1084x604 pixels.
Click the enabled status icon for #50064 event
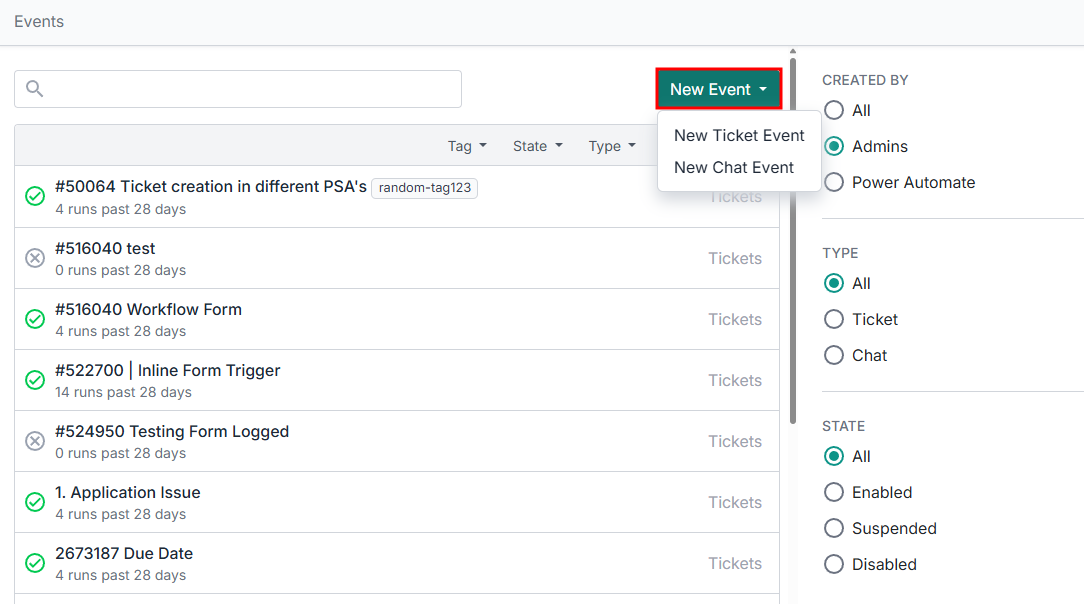click(35, 197)
